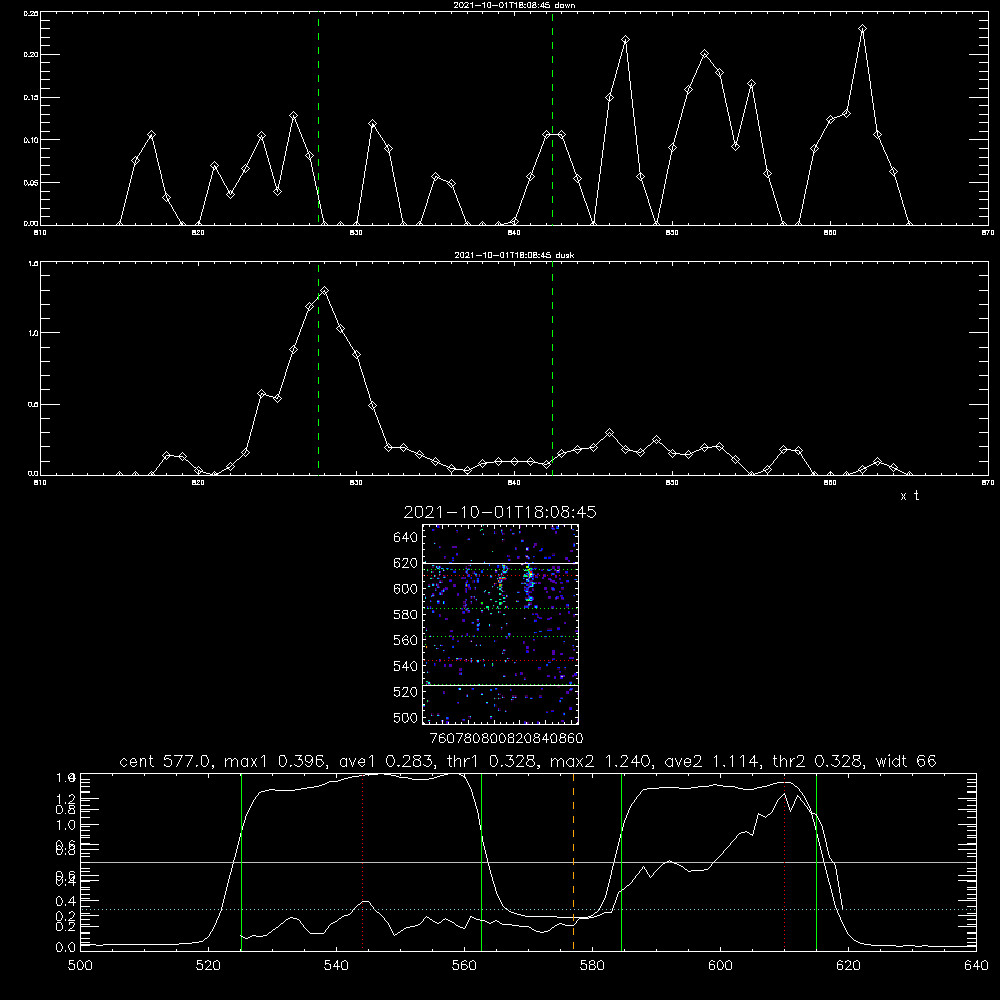
Task: Click the 'max1 0.396' value in the stats line
Action: [276, 761]
